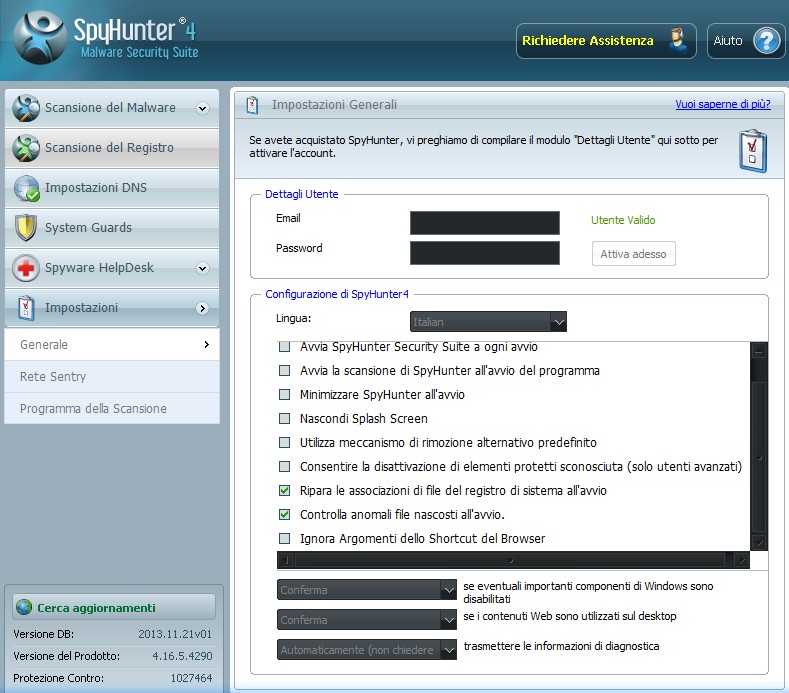Image resolution: width=789 pixels, height=693 pixels.
Task: Click the SpyHunter logo icon
Action: click(40, 38)
